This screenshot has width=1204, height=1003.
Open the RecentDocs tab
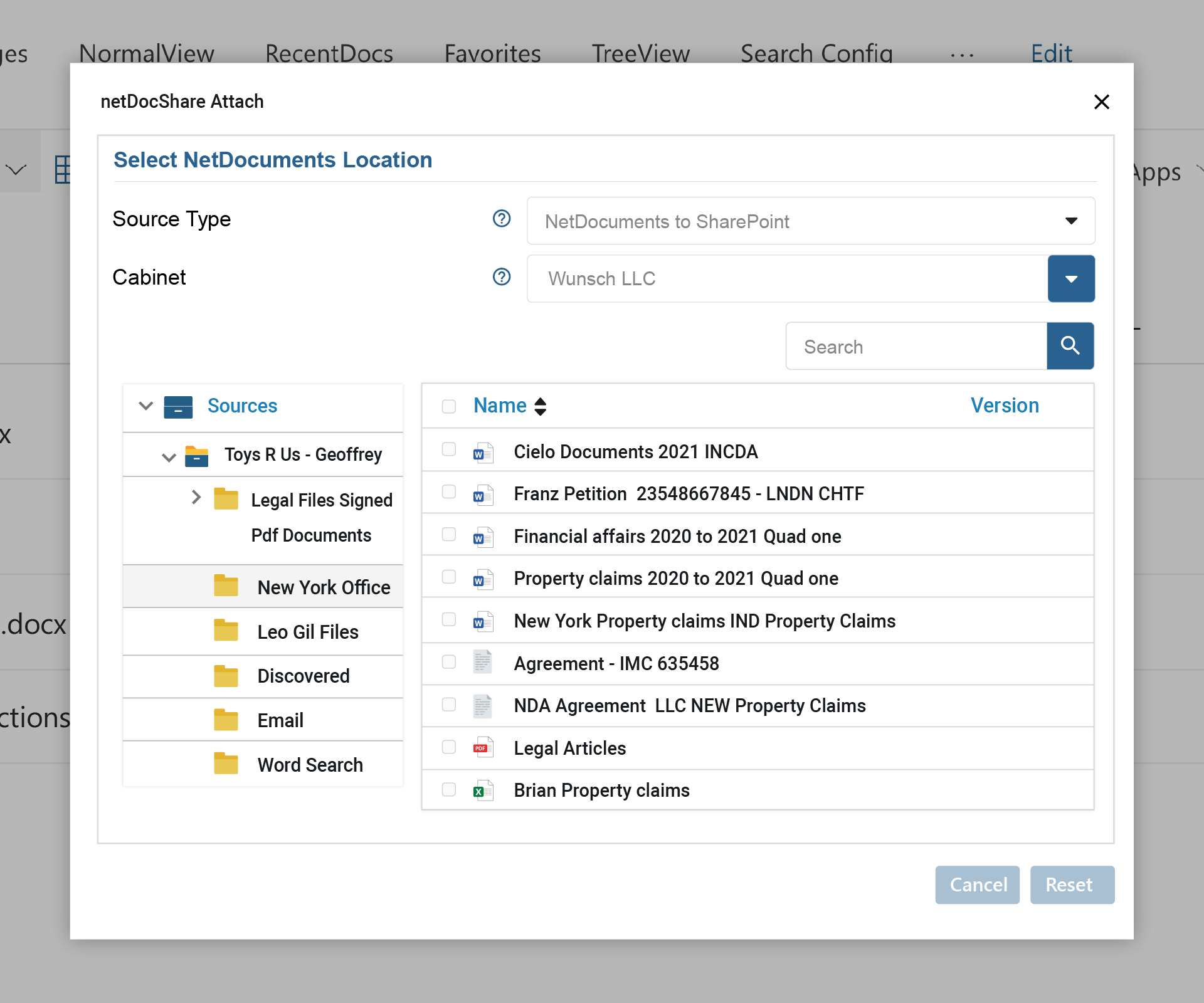pyautogui.click(x=329, y=54)
